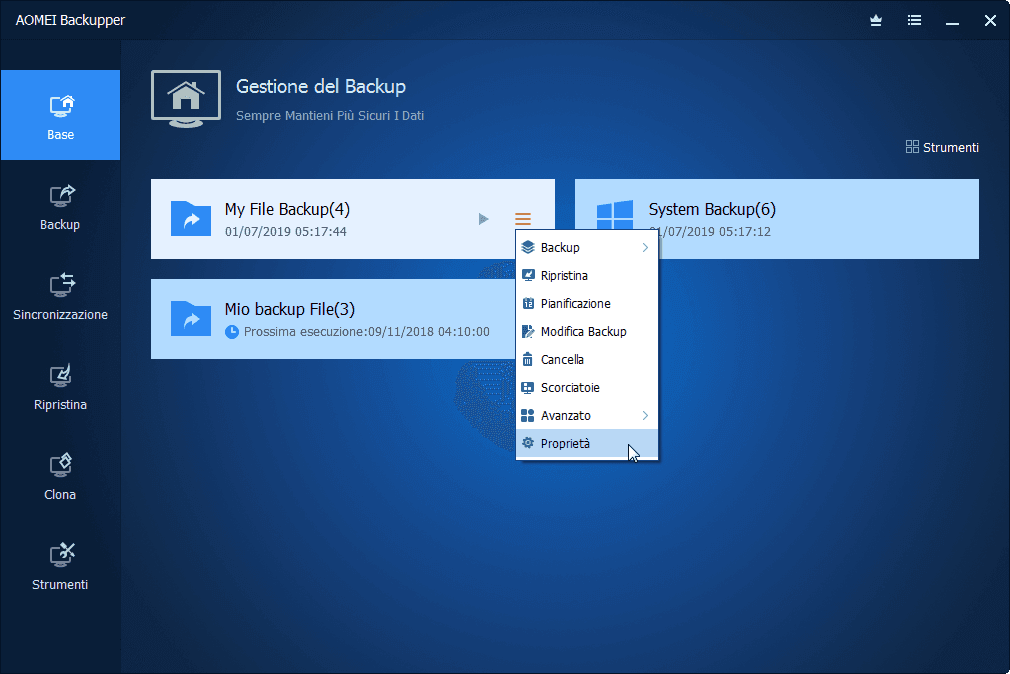Click the calendar icon beside Pianificazione
Viewport: 1010px width, 674px height.
[528, 303]
